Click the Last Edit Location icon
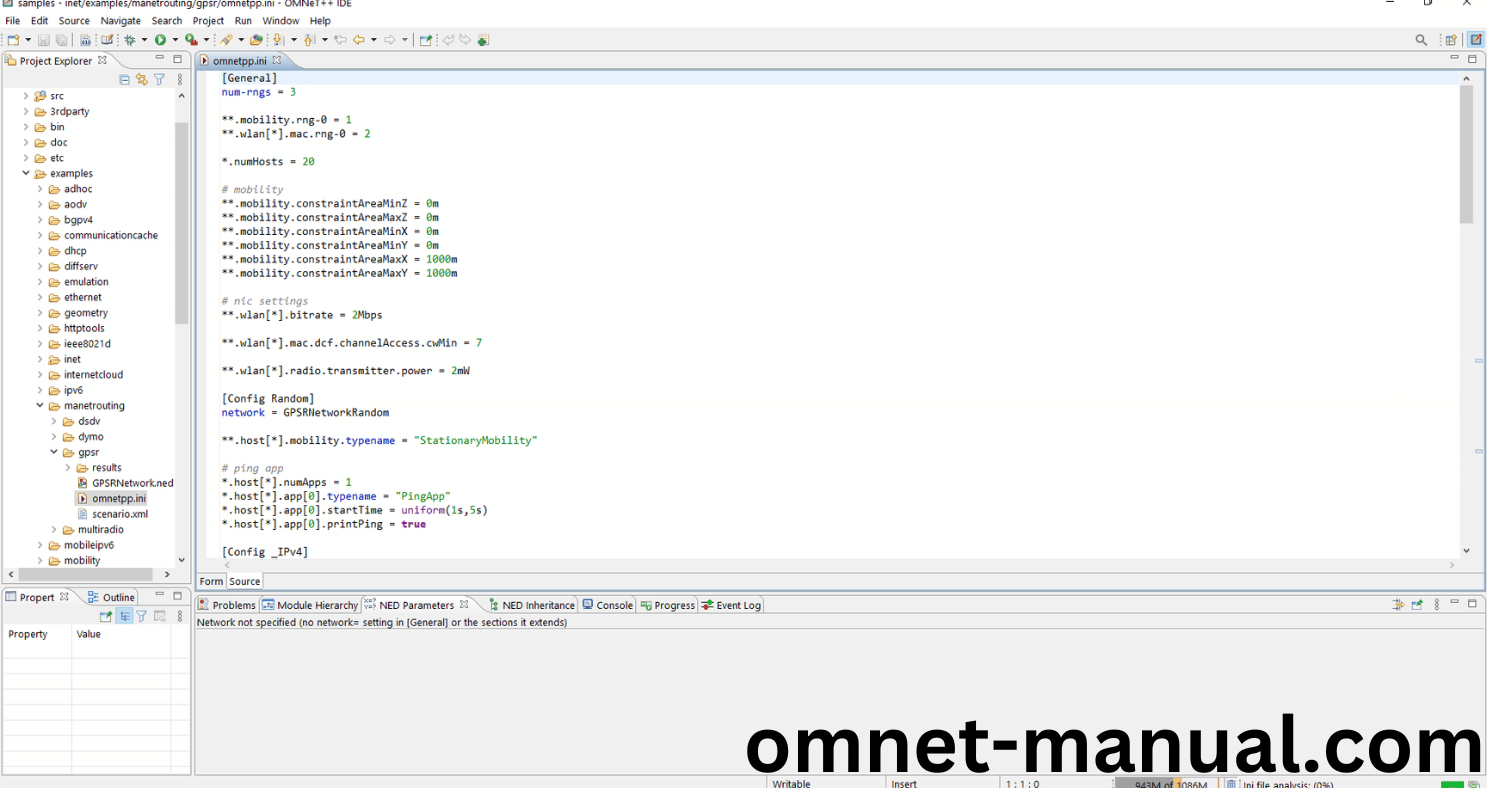This screenshot has width=1487, height=788. [x=340, y=40]
